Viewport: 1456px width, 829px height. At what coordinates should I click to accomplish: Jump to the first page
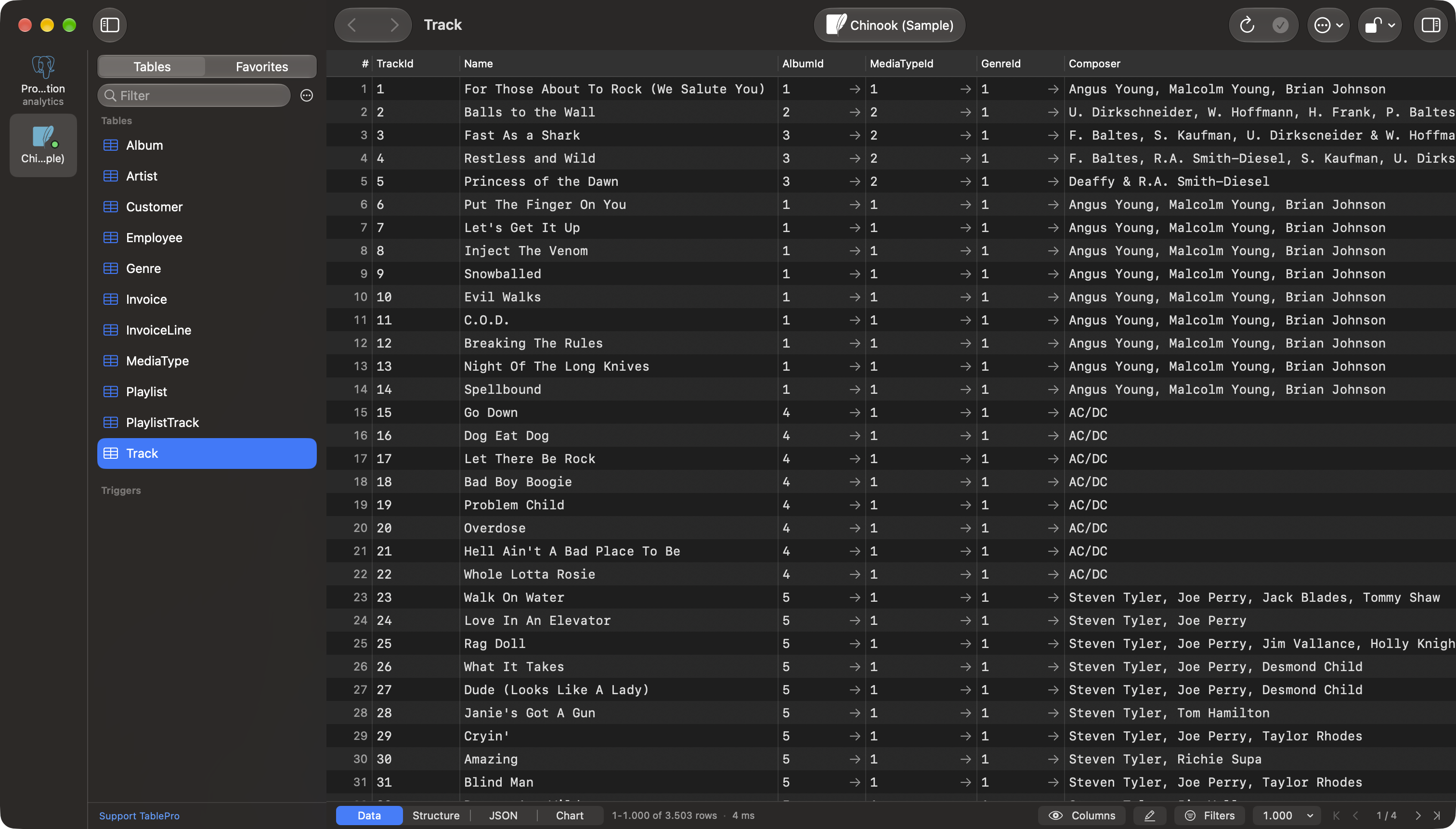(1337, 816)
